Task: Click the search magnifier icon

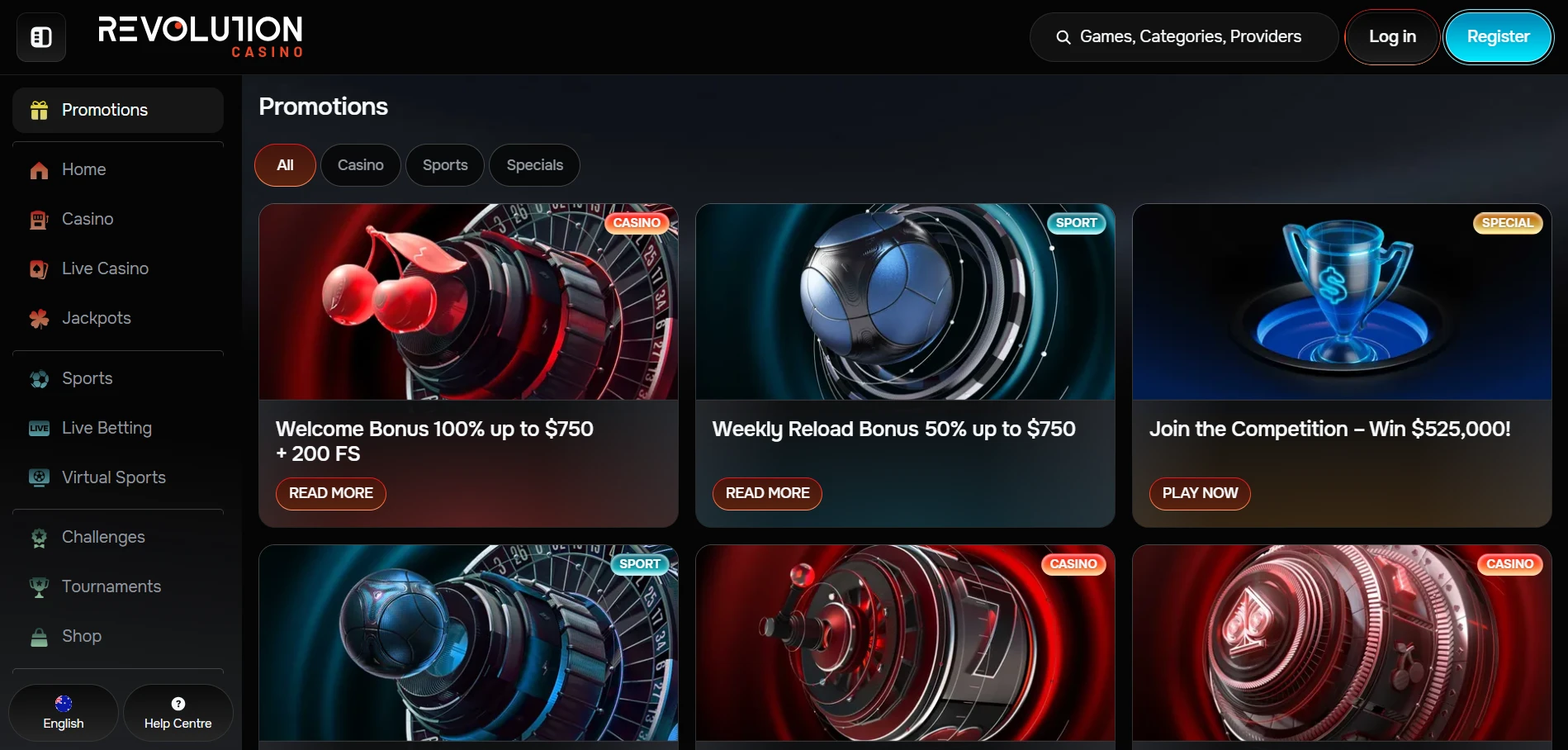Action: (x=1063, y=37)
